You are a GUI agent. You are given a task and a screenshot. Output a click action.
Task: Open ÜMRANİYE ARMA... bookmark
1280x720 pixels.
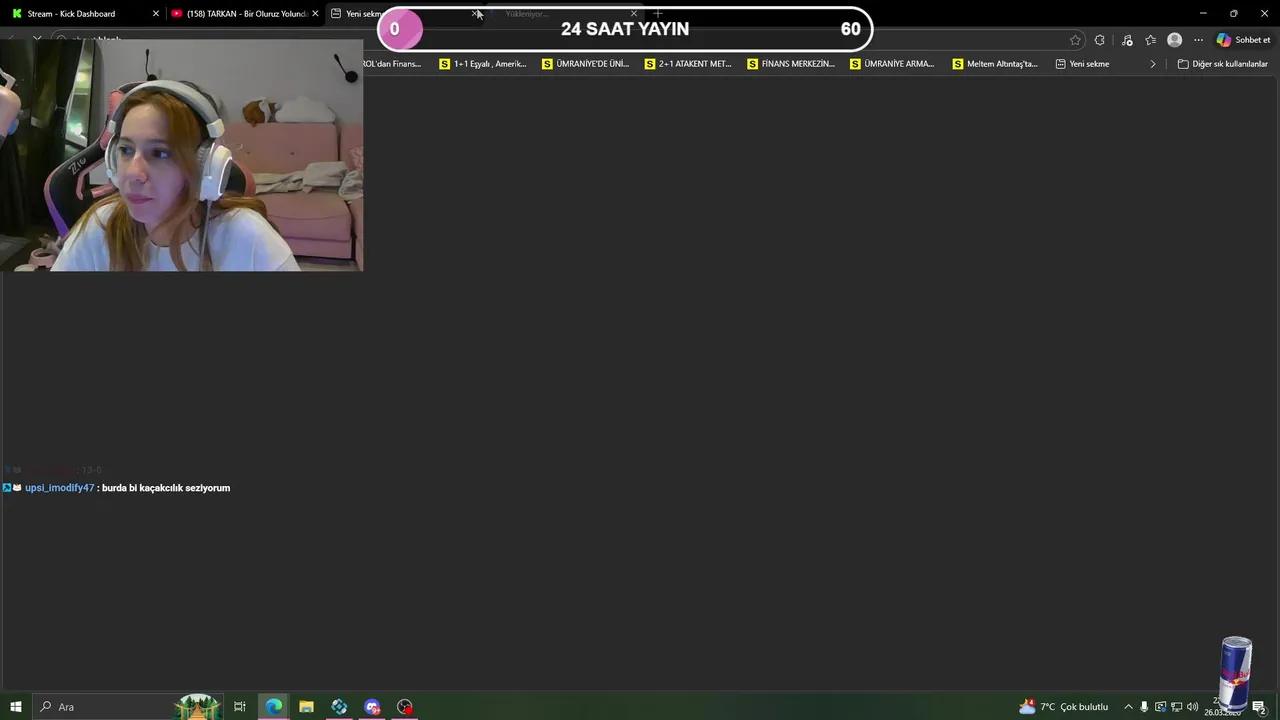pyautogui.click(x=892, y=64)
